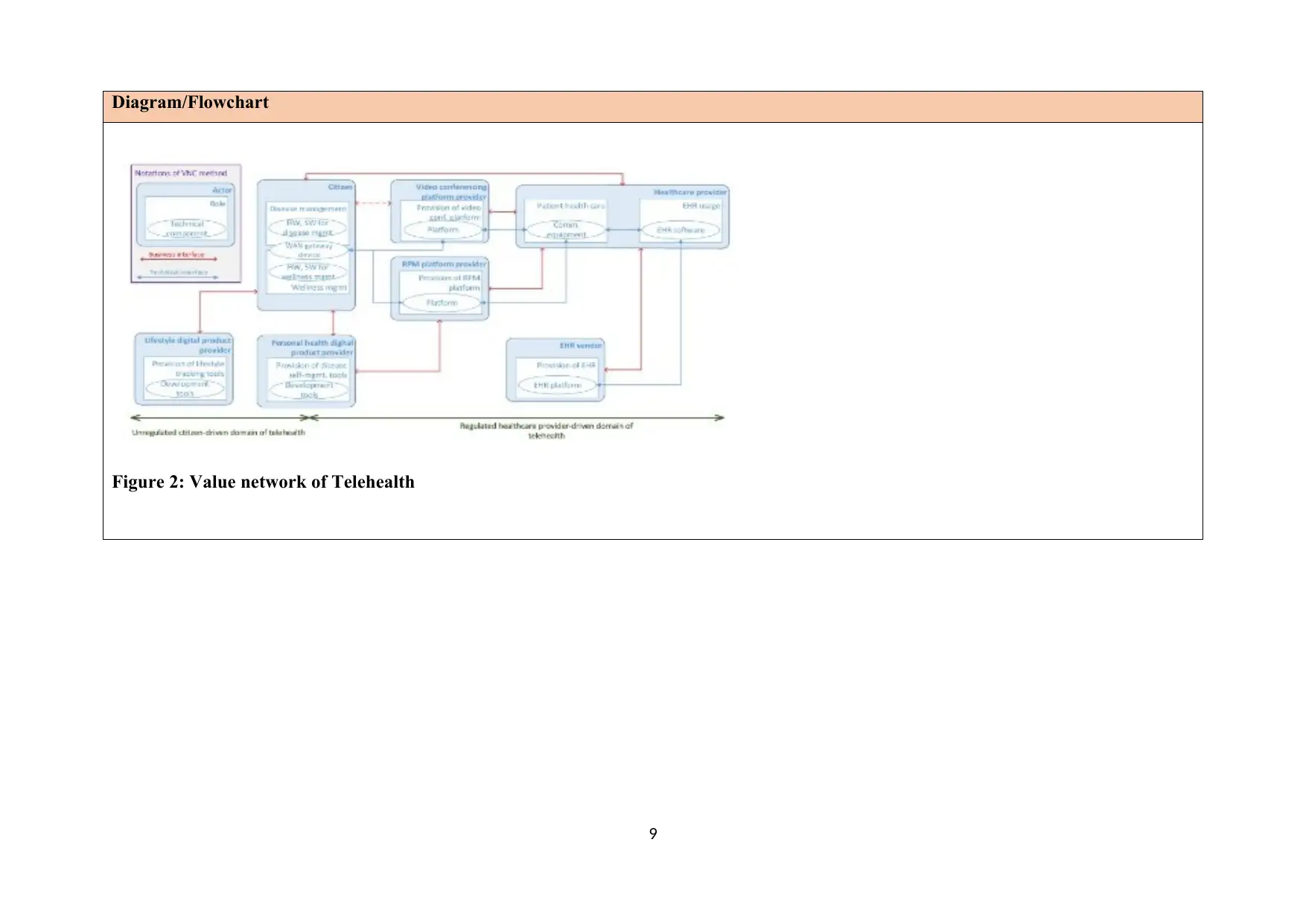Click the "Business interface" legend label
The image size is (1306, 924).
176,255
